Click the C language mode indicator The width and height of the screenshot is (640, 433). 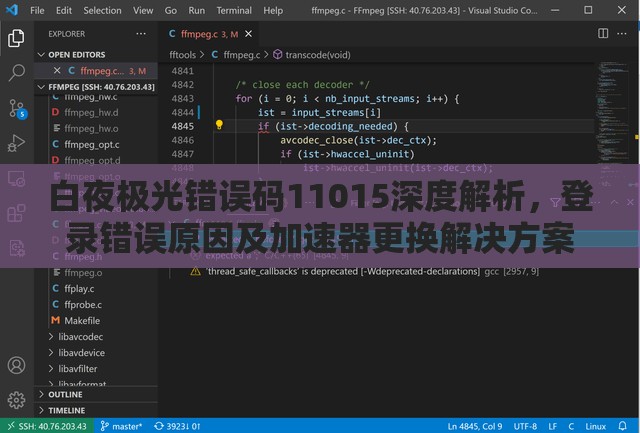571,426
